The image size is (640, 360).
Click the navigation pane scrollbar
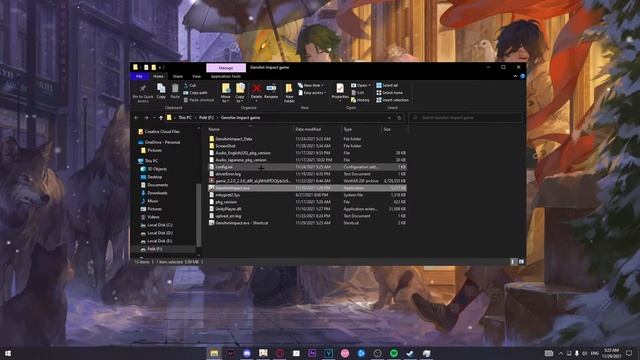pos(199,215)
